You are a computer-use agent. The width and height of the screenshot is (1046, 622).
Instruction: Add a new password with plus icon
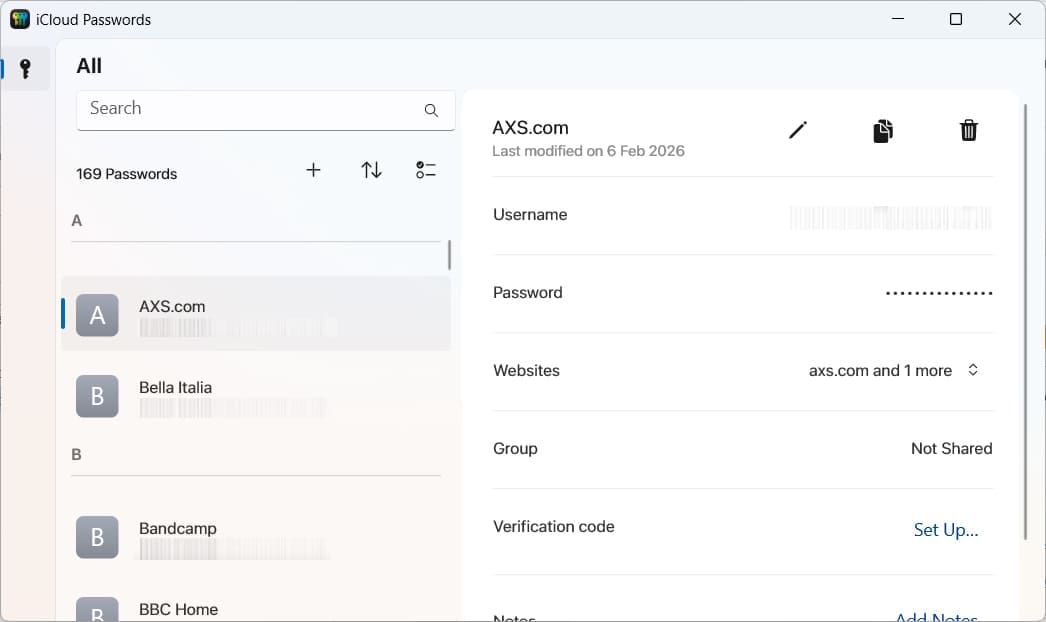(313, 170)
